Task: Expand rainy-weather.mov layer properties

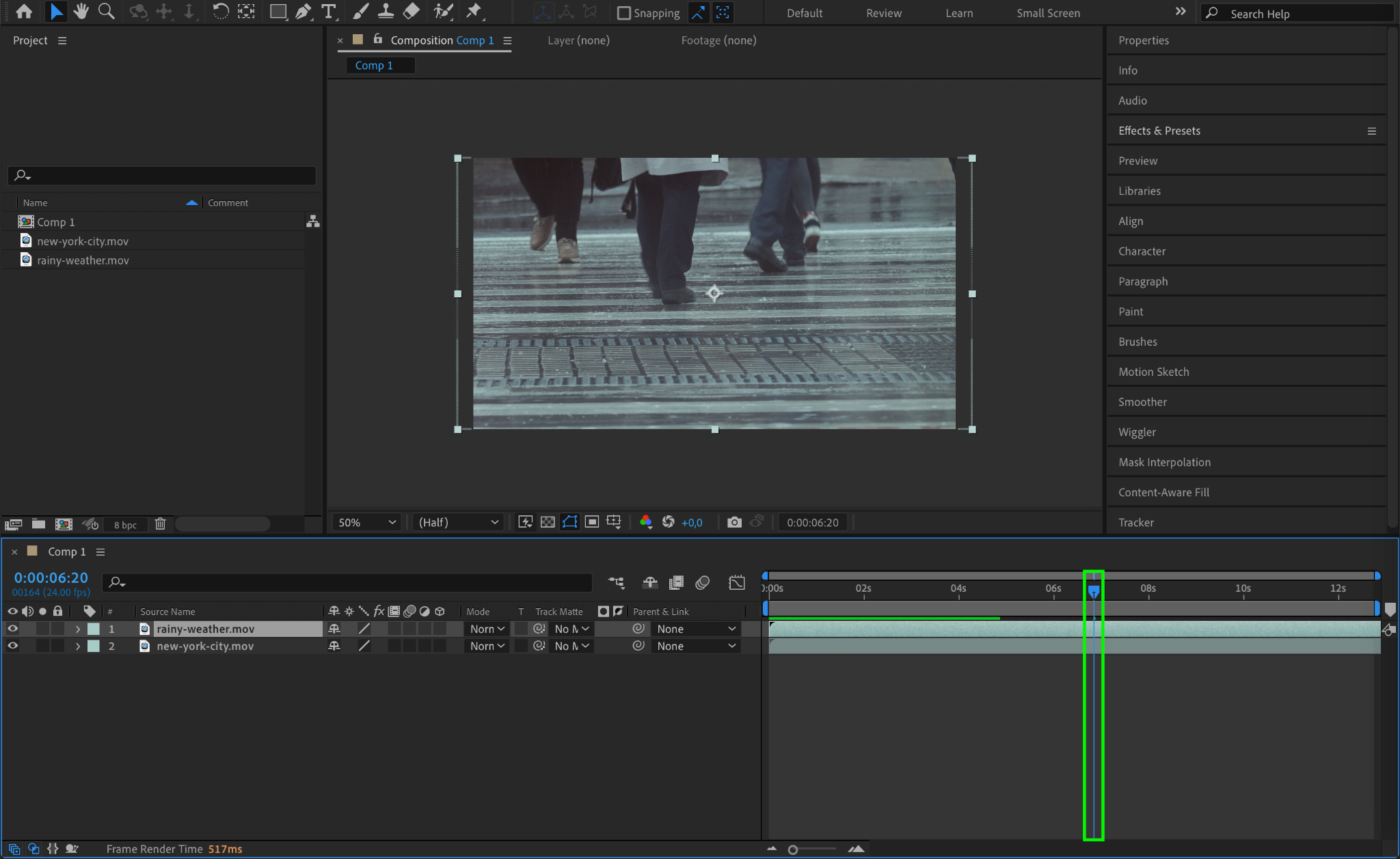Action: pos(77,629)
